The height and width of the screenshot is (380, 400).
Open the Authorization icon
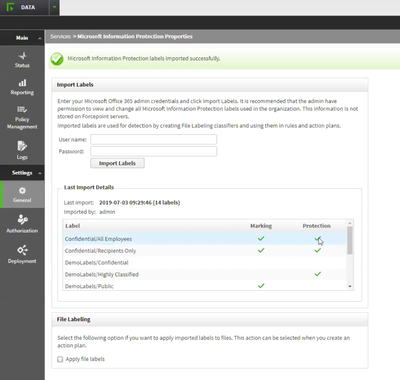pos(22,219)
